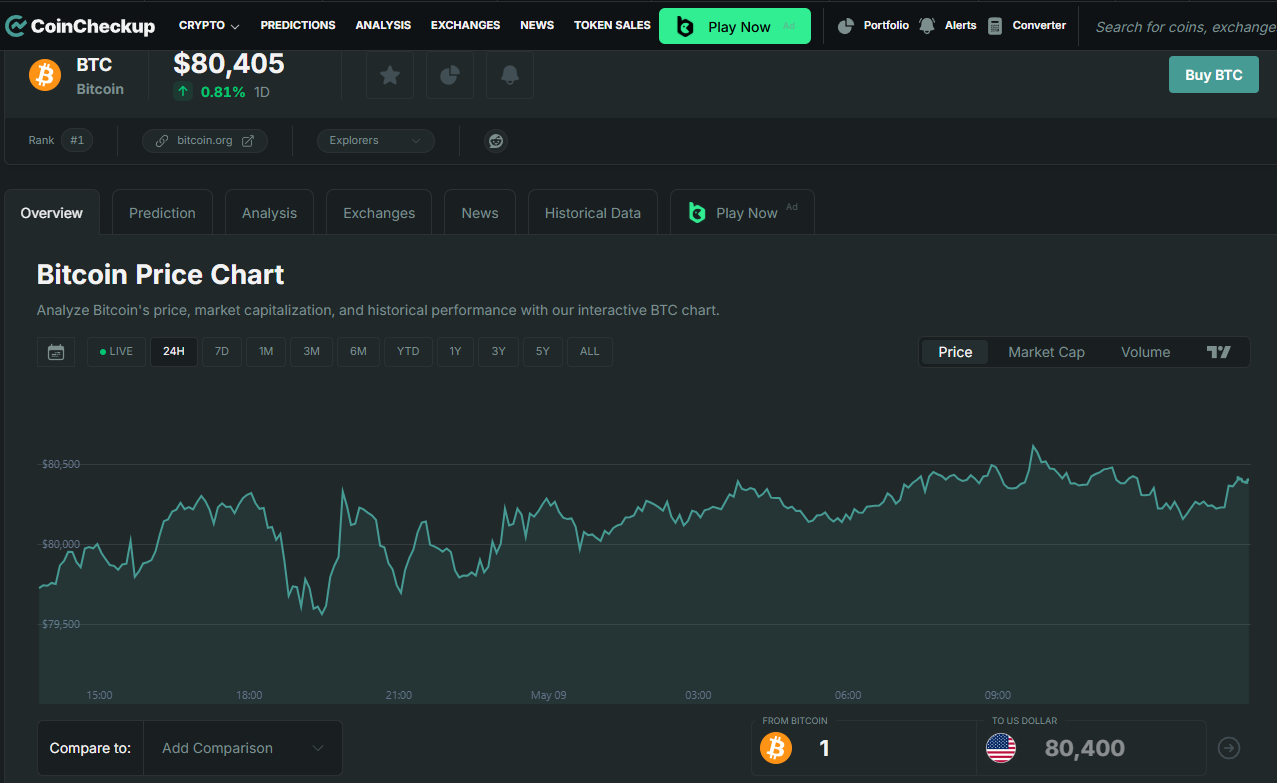Open the Add Comparison dropdown

[243, 748]
